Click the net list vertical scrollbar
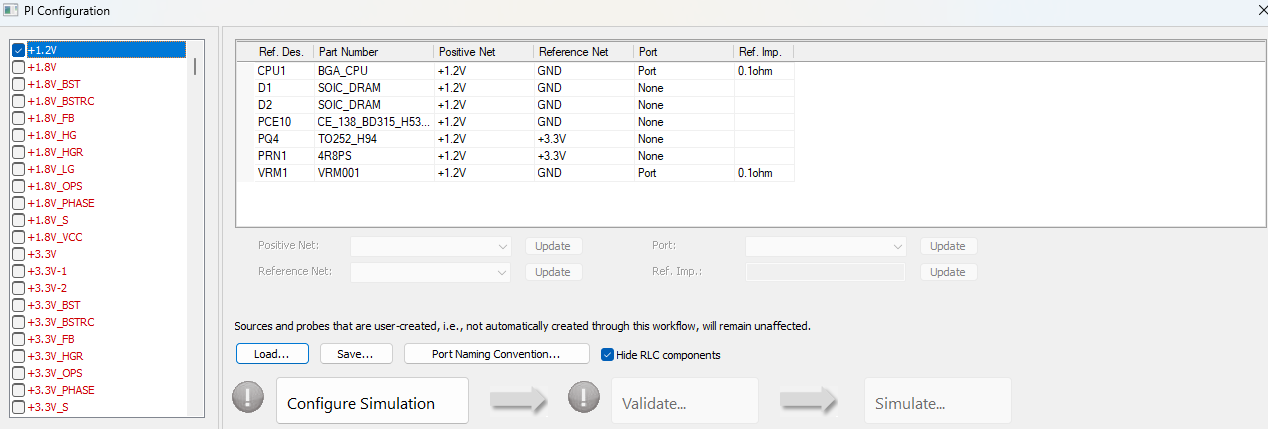 click(x=194, y=68)
